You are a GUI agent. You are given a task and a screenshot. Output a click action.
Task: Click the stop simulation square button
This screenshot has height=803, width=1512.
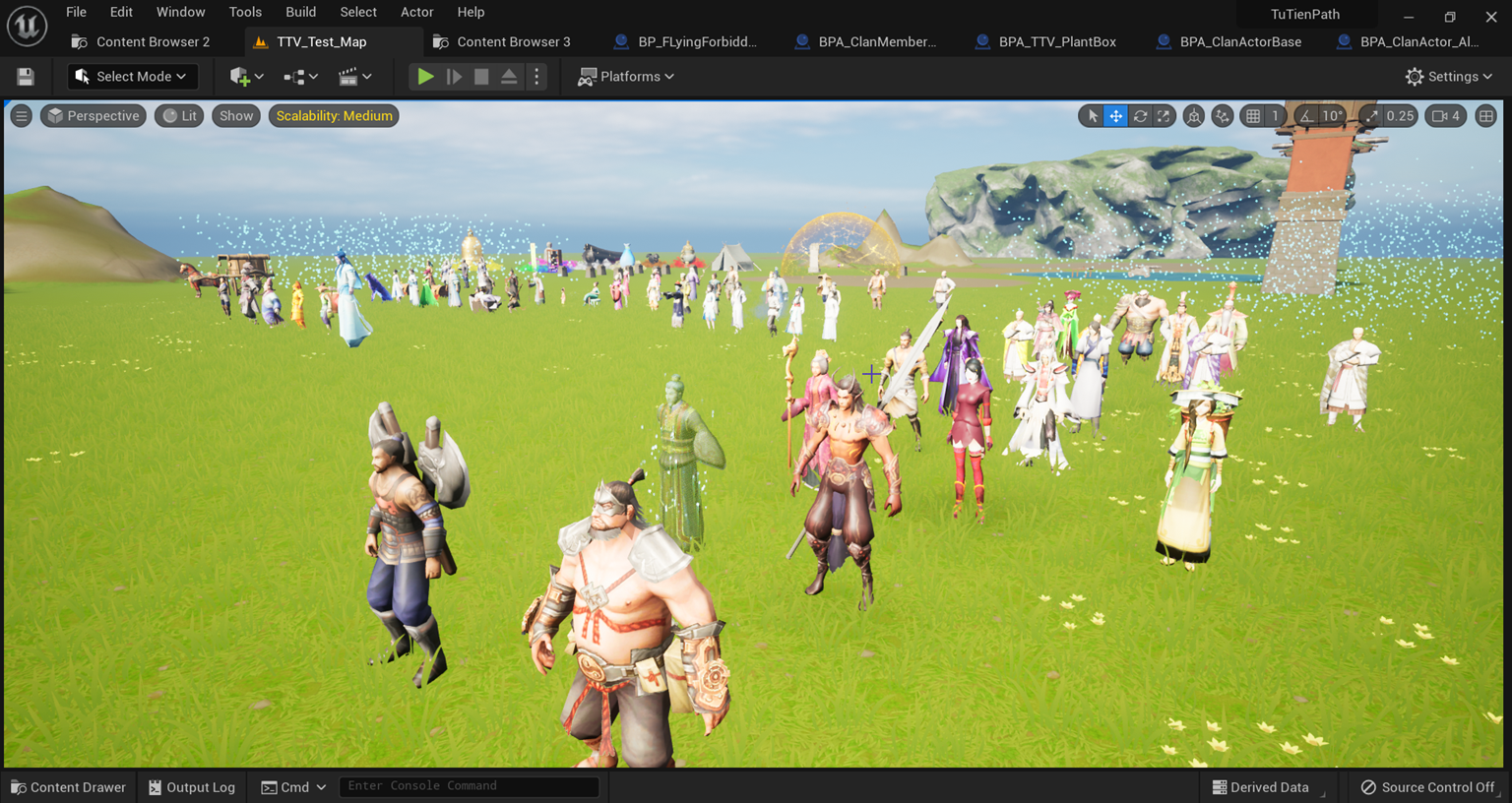[481, 77]
